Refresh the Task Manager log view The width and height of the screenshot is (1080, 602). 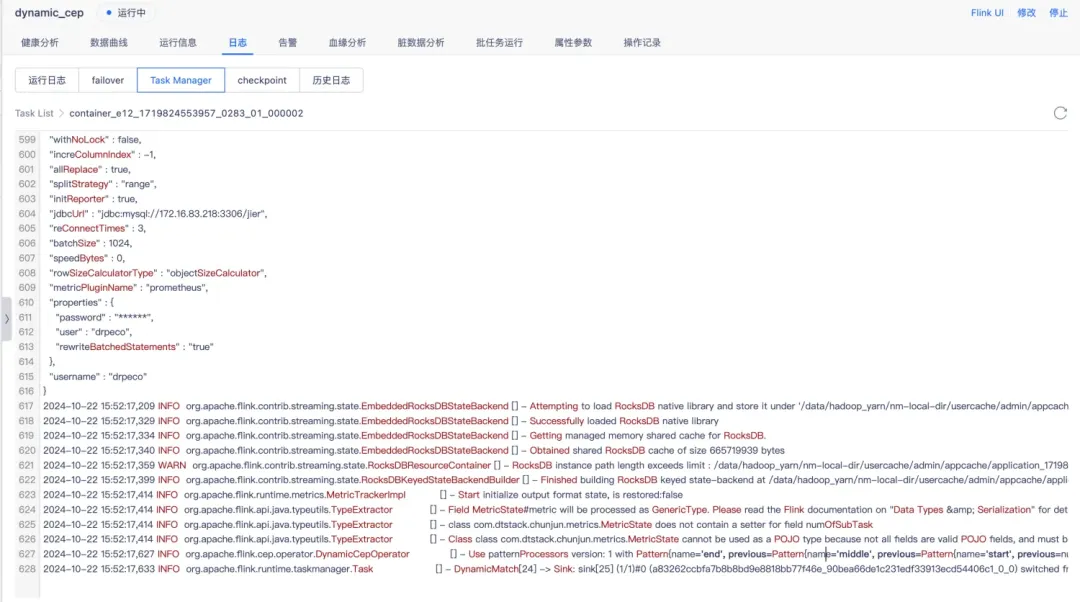(x=1060, y=113)
